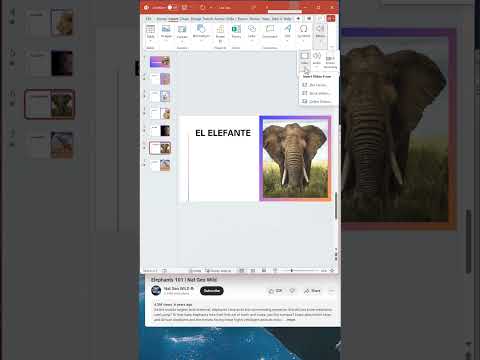Screen dimensions: 480x360
Task: Open the File tab
Action: click(149, 19)
